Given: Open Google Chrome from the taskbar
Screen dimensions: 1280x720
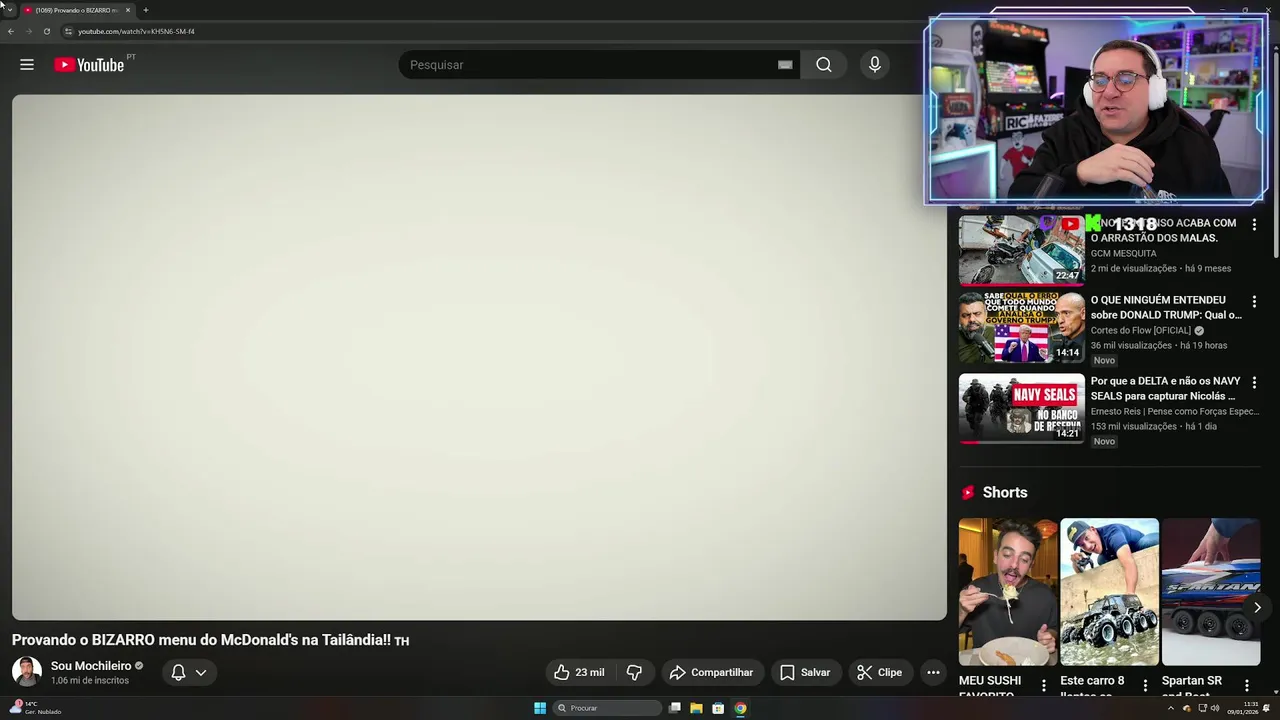Looking at the screenshot, I should click(x=740, y=708).
